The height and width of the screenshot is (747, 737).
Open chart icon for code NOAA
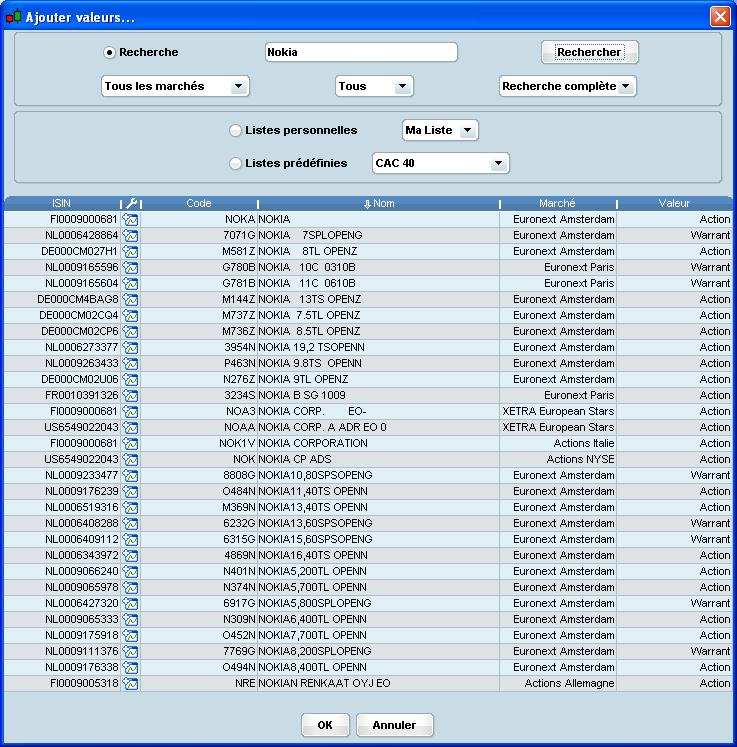point(130,428)
